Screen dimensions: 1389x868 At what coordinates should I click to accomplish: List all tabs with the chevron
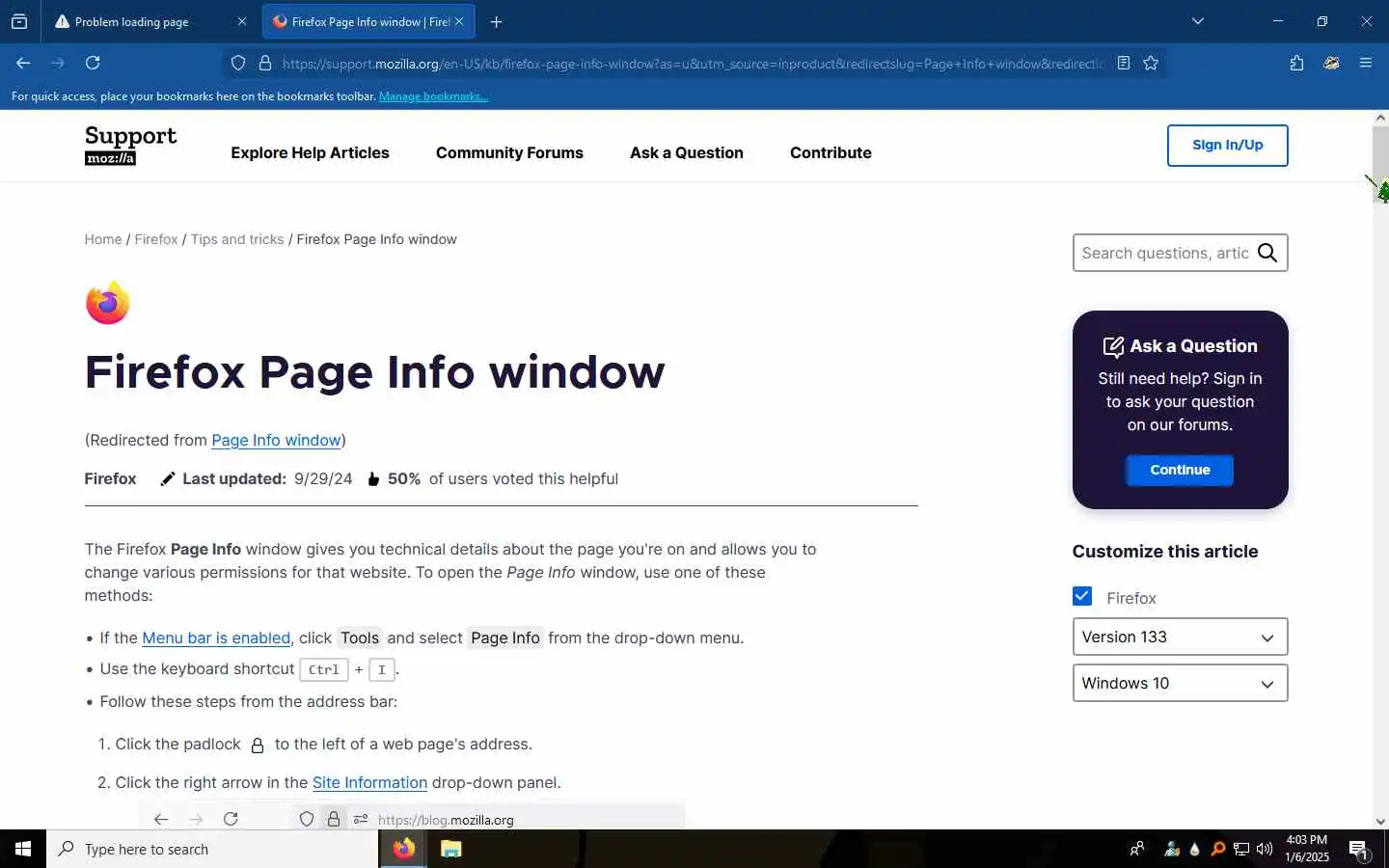(x=1198, y=21)
